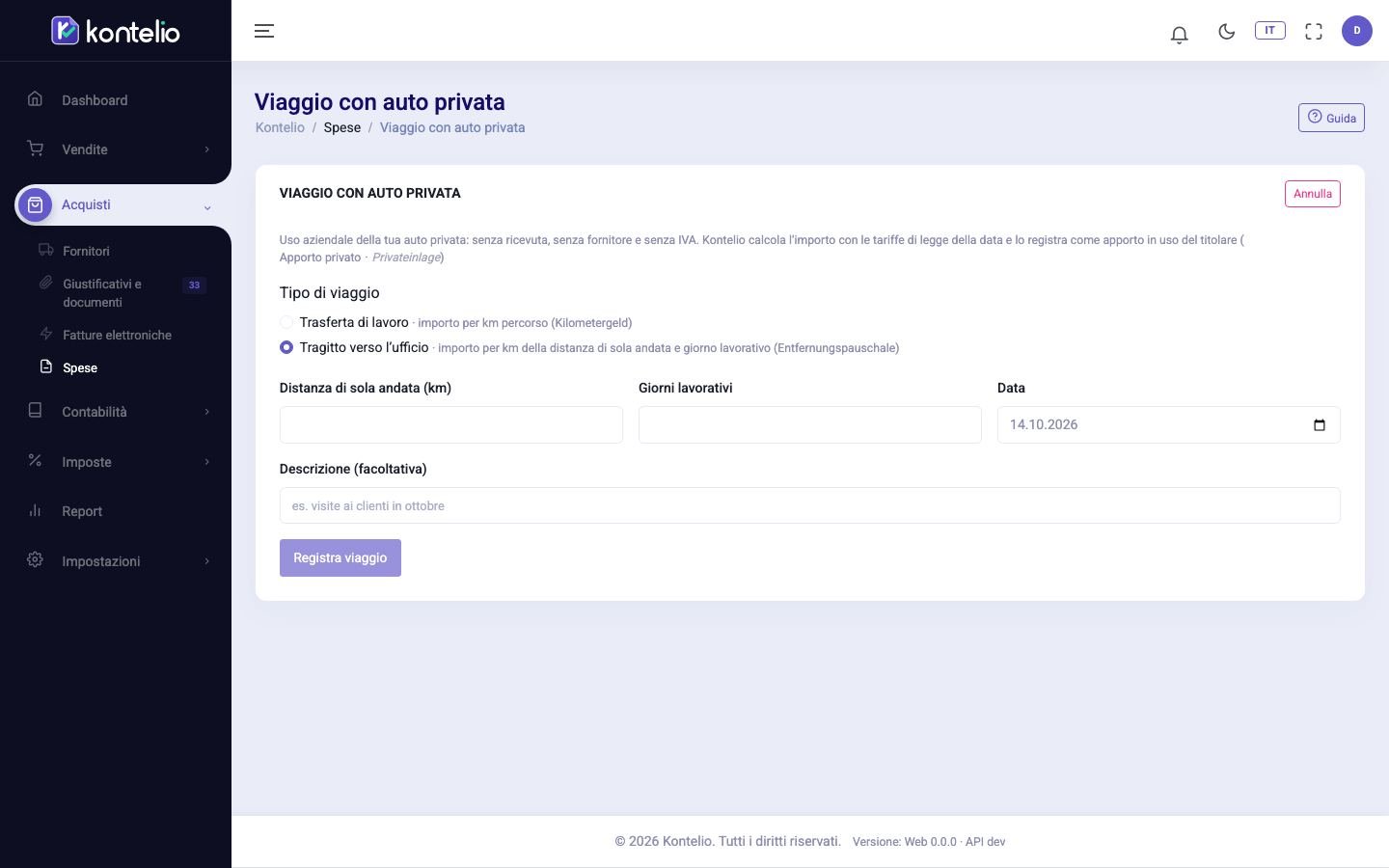
Task: Open the notifications bell
Action: [x=1179, y=35]
